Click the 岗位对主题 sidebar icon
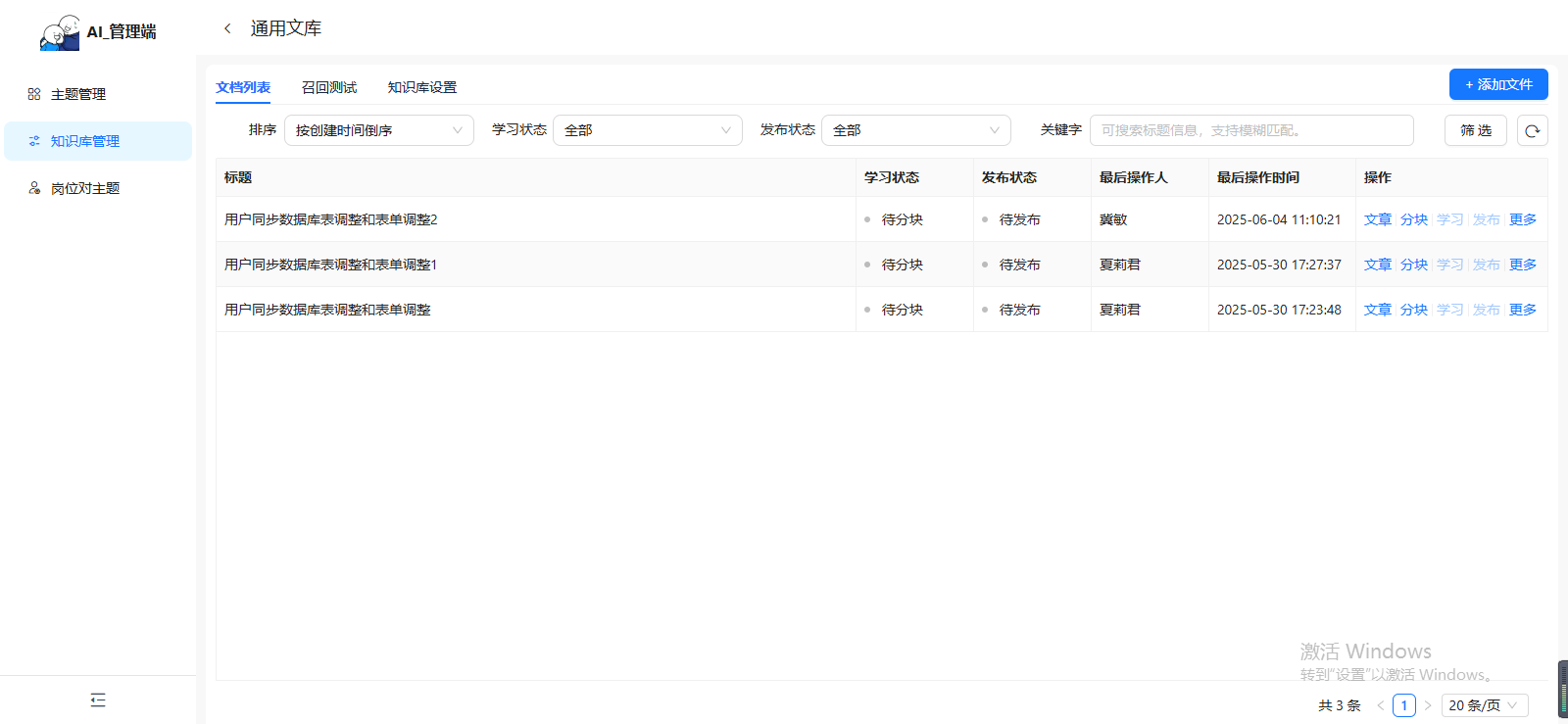Viewport: 1568px width, 724px height. [x=34, y=188]
